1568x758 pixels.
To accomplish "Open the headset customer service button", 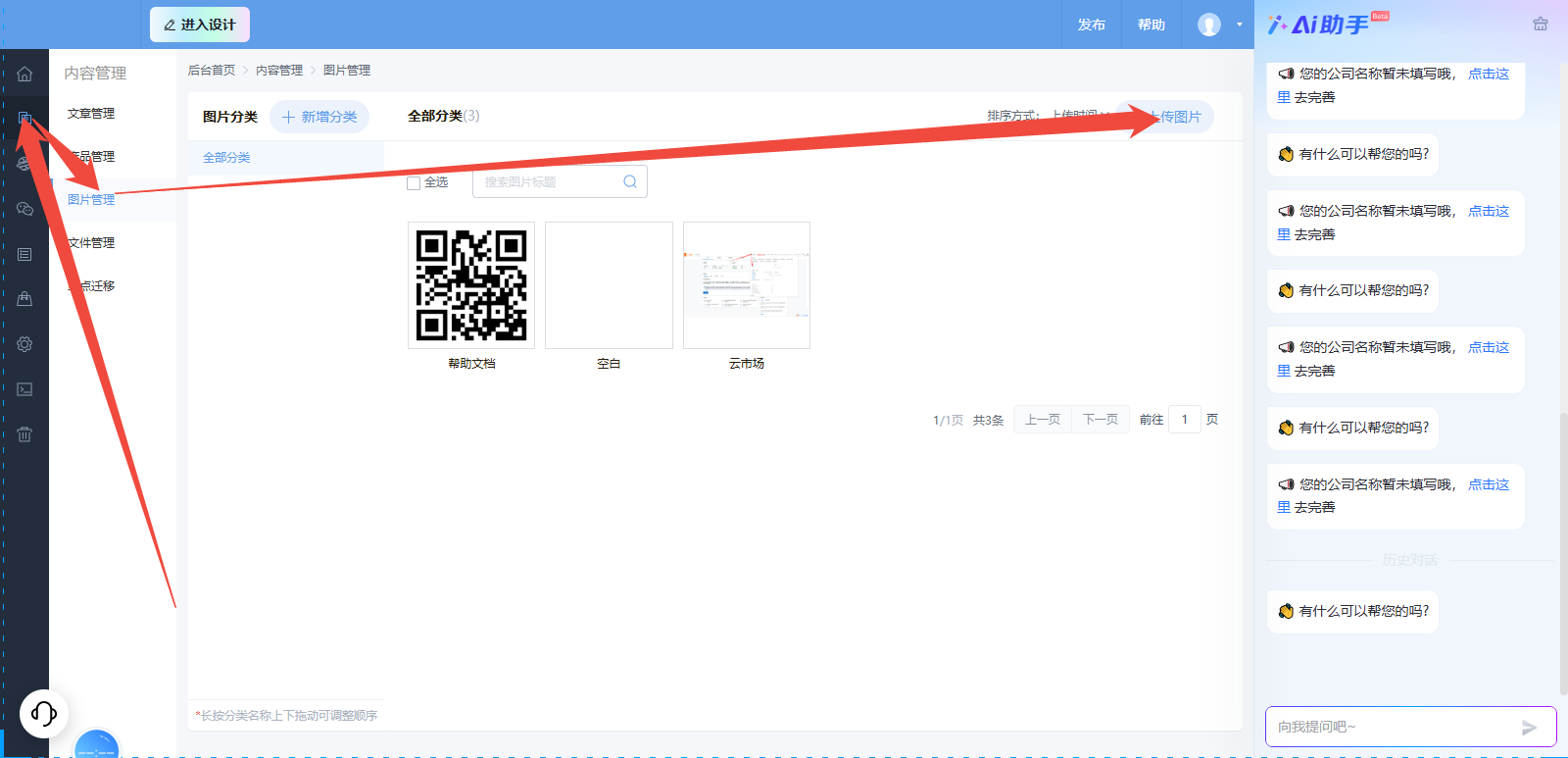I will pos(44,713).
